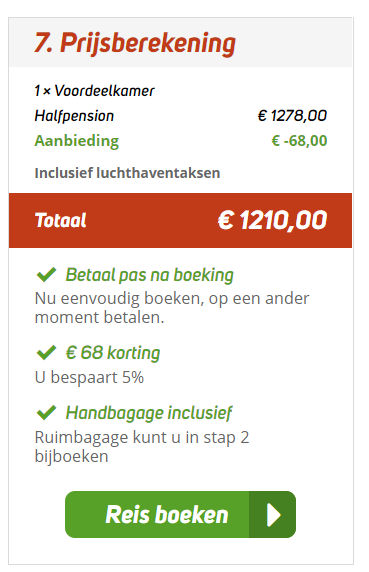Select the 7. Prijsberekening heading
The height and width of the screenshot is (572, 369).
[135, 44]
